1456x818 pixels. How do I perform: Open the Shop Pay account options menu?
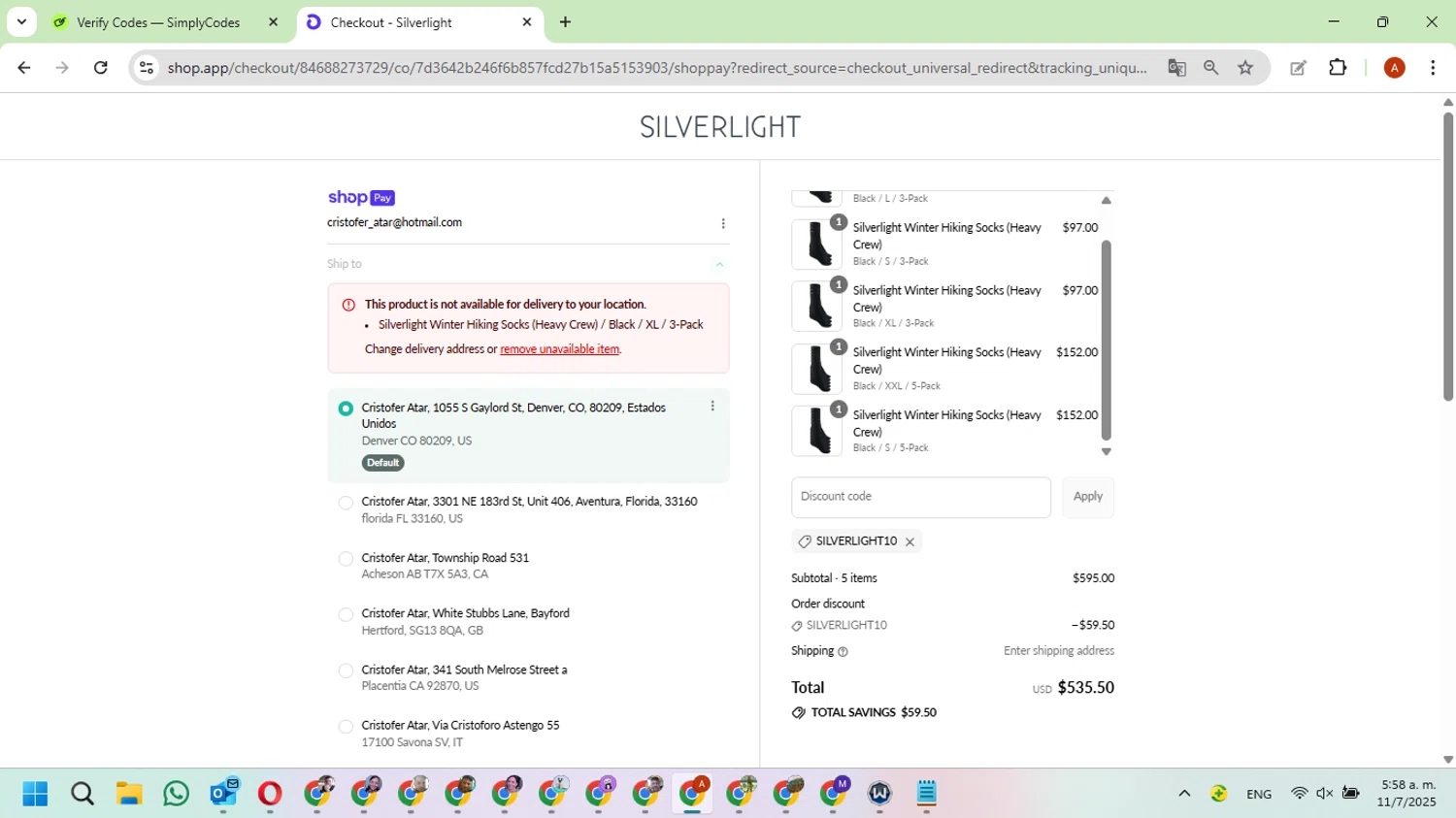[723, 223]
